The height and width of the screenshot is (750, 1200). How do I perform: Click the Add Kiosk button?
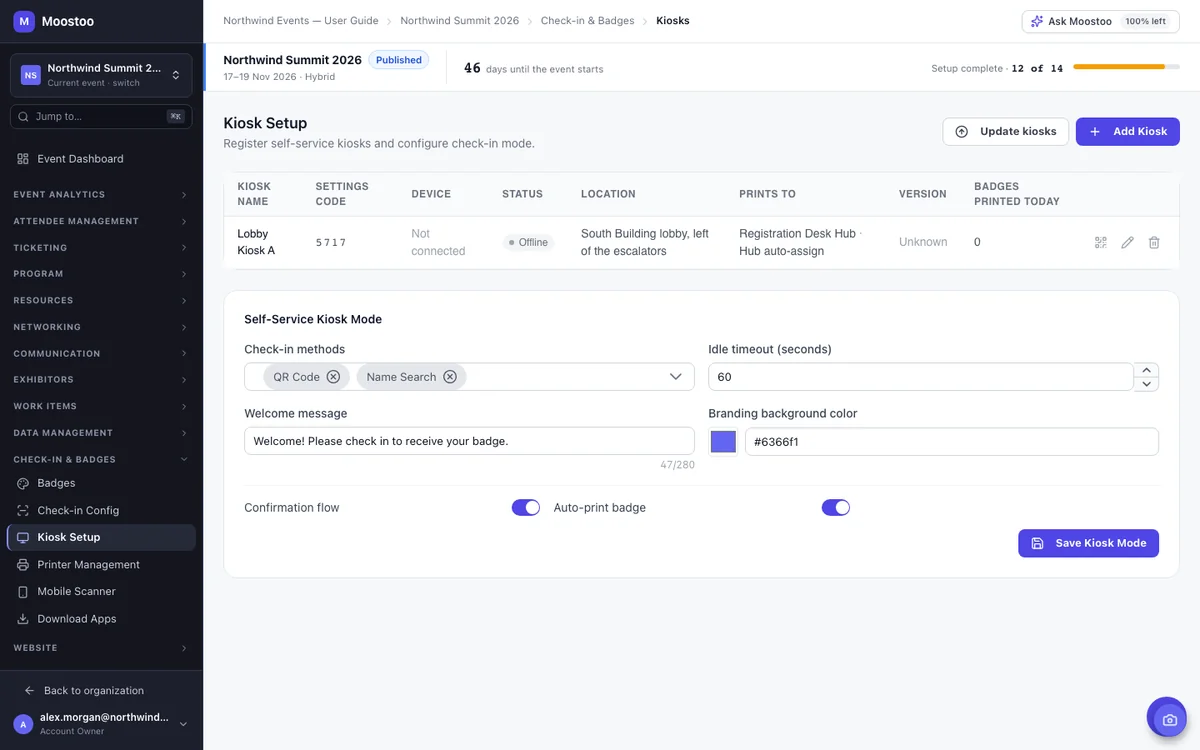(x=1128, y=131)
